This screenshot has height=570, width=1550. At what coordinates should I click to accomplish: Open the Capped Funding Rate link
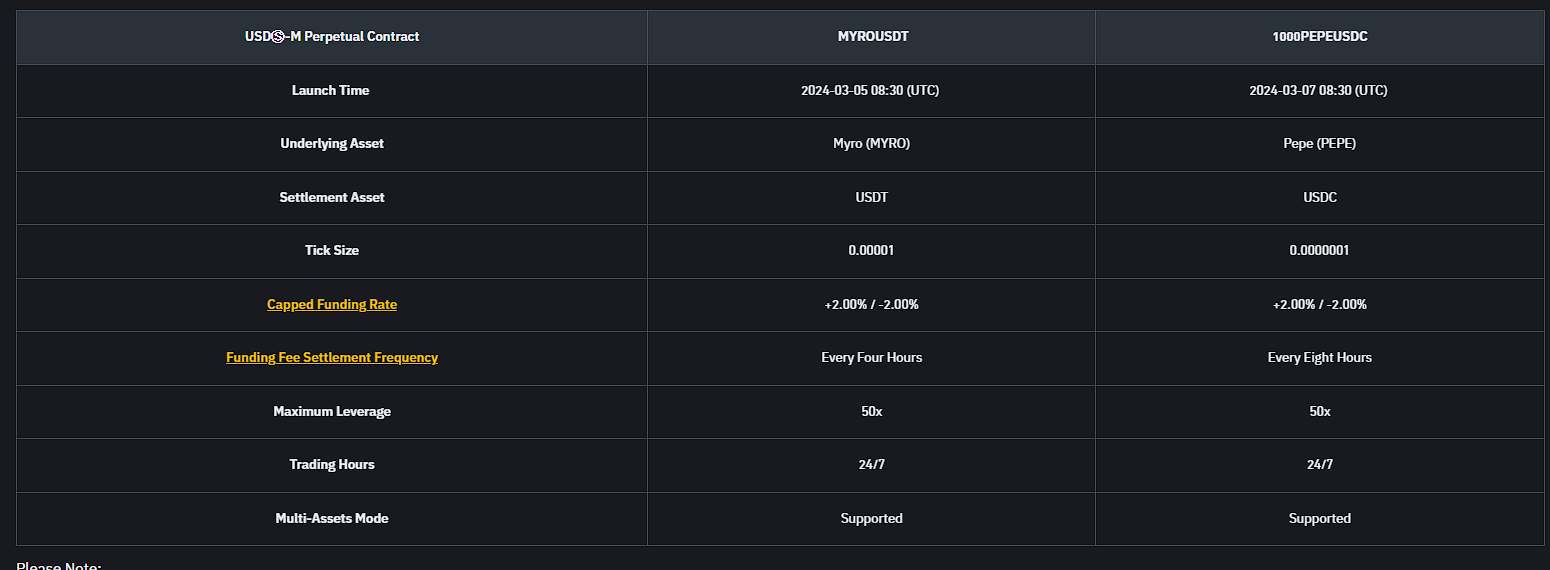pyautogui.click(x=331, y=304)
